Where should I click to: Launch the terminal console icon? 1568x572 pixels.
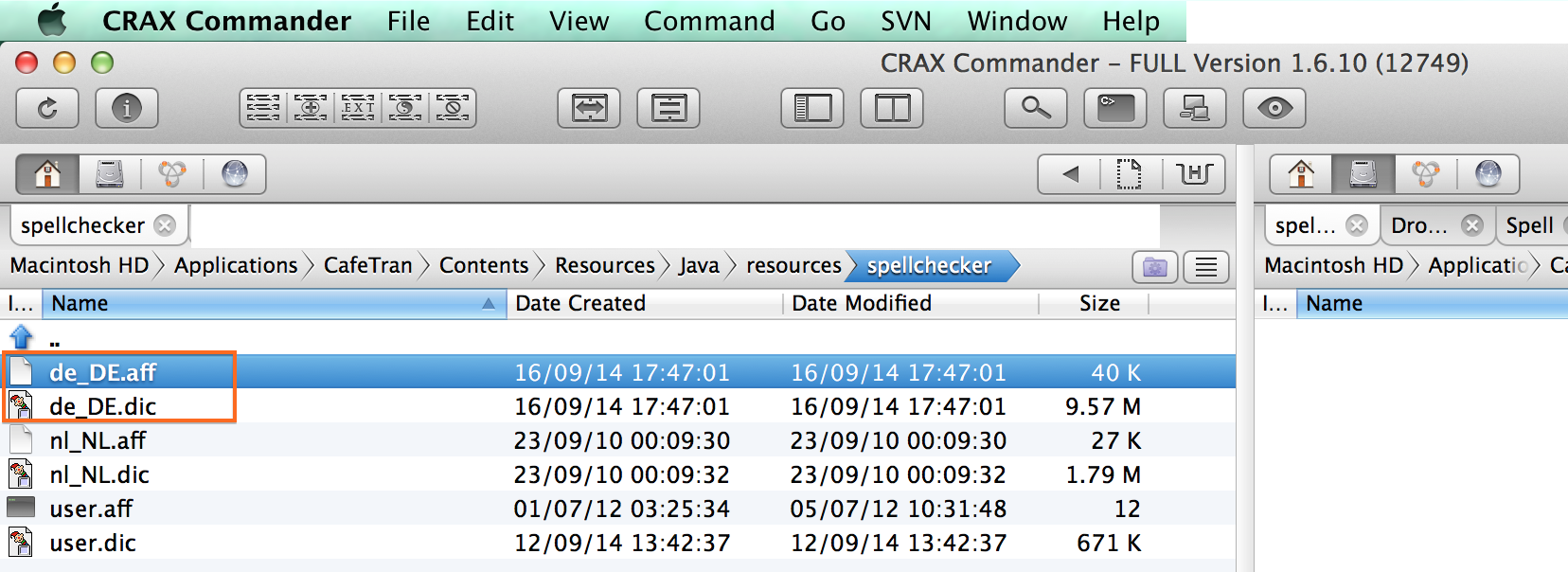[1115, 108]
